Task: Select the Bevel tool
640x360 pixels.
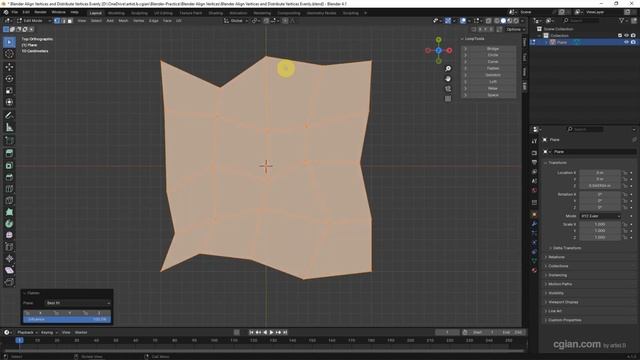Action: click(x=9, y=177)
